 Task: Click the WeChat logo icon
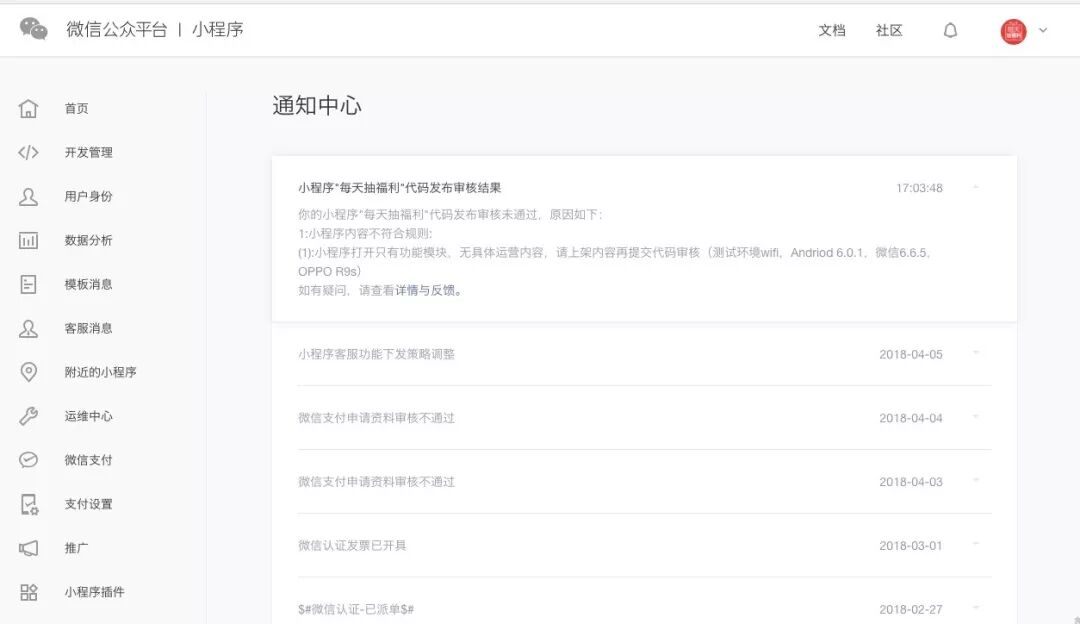tap(33, 29)
